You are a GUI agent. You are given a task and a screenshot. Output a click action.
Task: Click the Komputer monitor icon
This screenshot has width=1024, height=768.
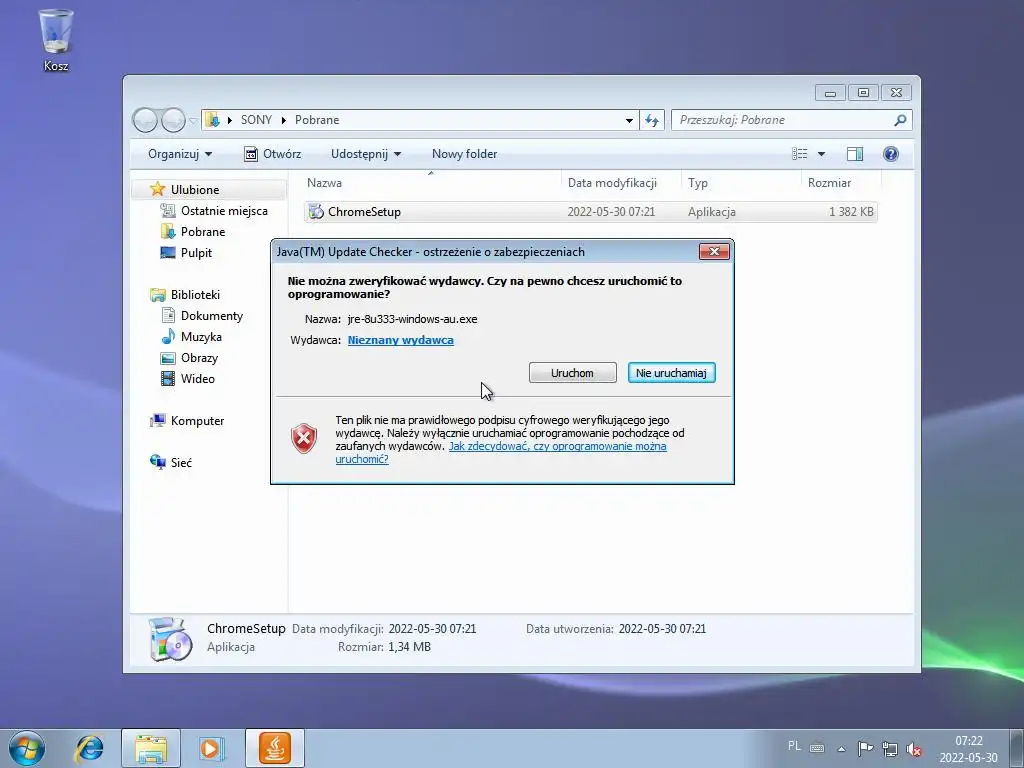click(x=157, y=421)
